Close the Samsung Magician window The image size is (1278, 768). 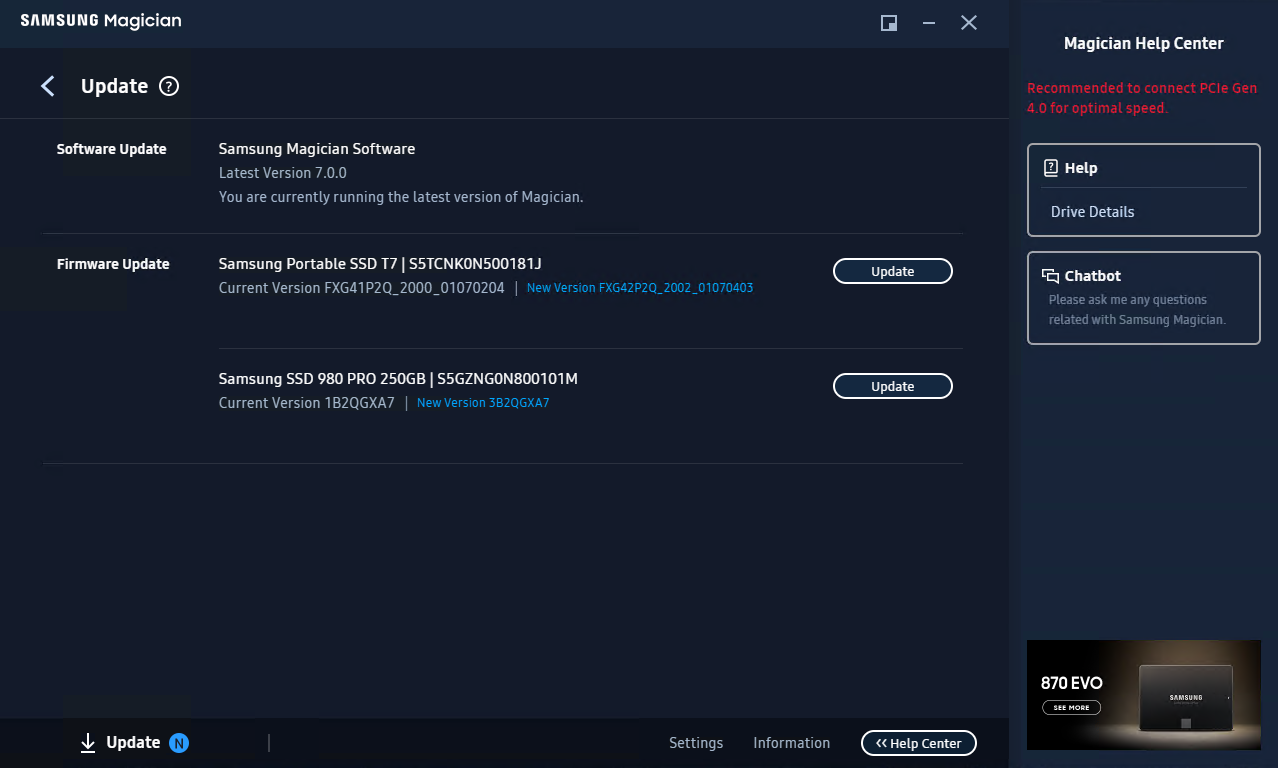[x=969, y=23]
